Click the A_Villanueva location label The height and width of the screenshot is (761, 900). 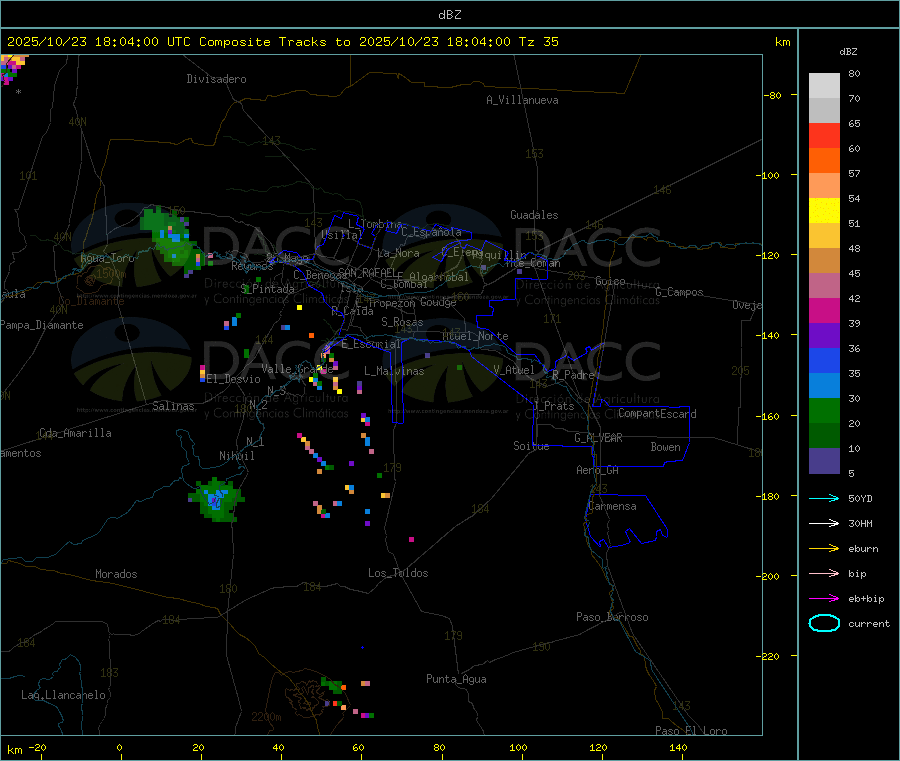coord(522,100)
